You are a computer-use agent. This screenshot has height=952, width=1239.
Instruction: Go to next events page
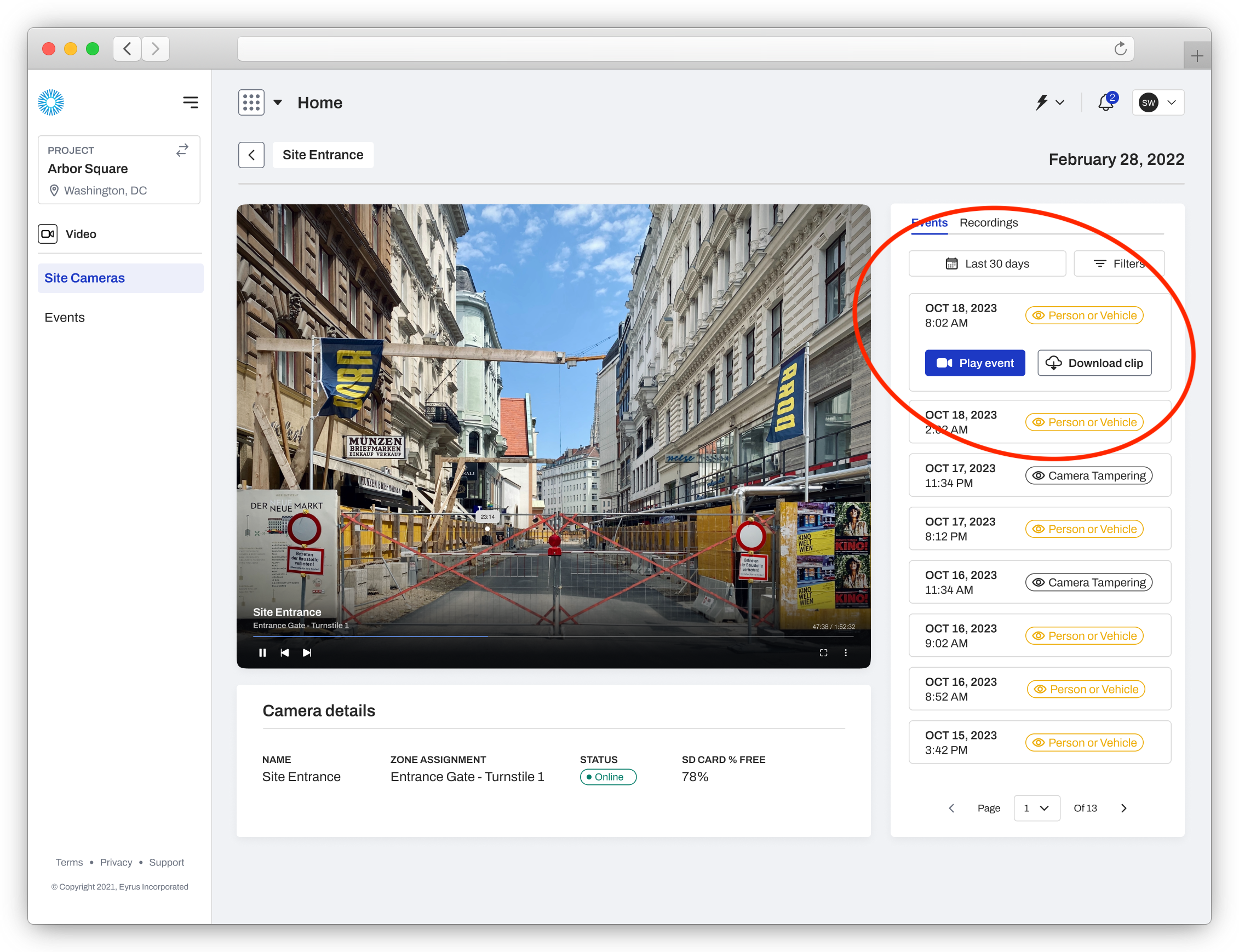pos(1123,808)
